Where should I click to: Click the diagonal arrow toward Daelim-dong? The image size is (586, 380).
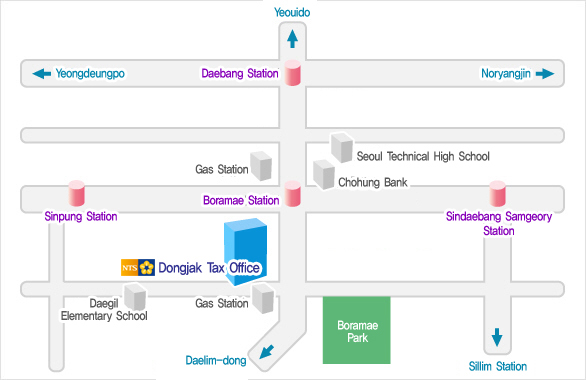(267, 352)
